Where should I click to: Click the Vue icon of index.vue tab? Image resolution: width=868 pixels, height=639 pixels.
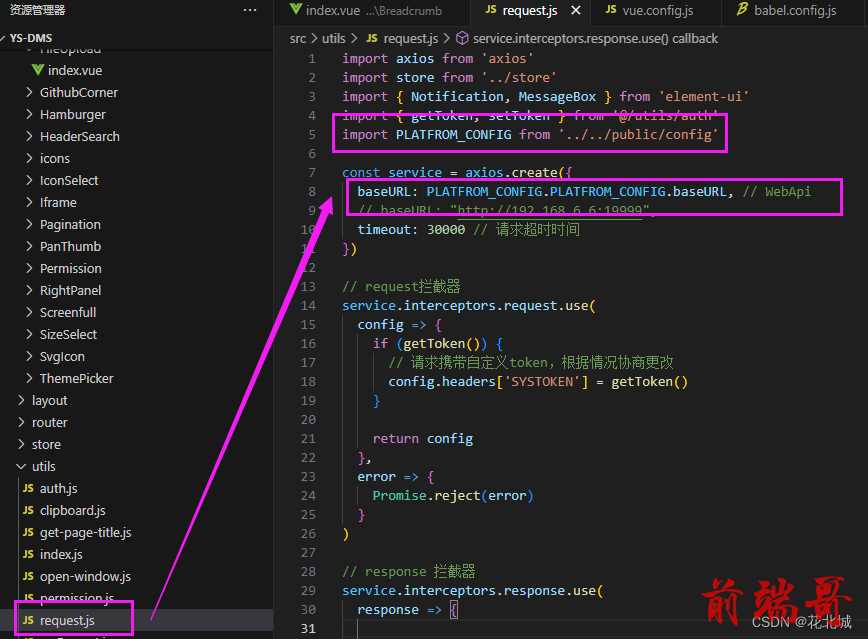click(x=296, y=9)
